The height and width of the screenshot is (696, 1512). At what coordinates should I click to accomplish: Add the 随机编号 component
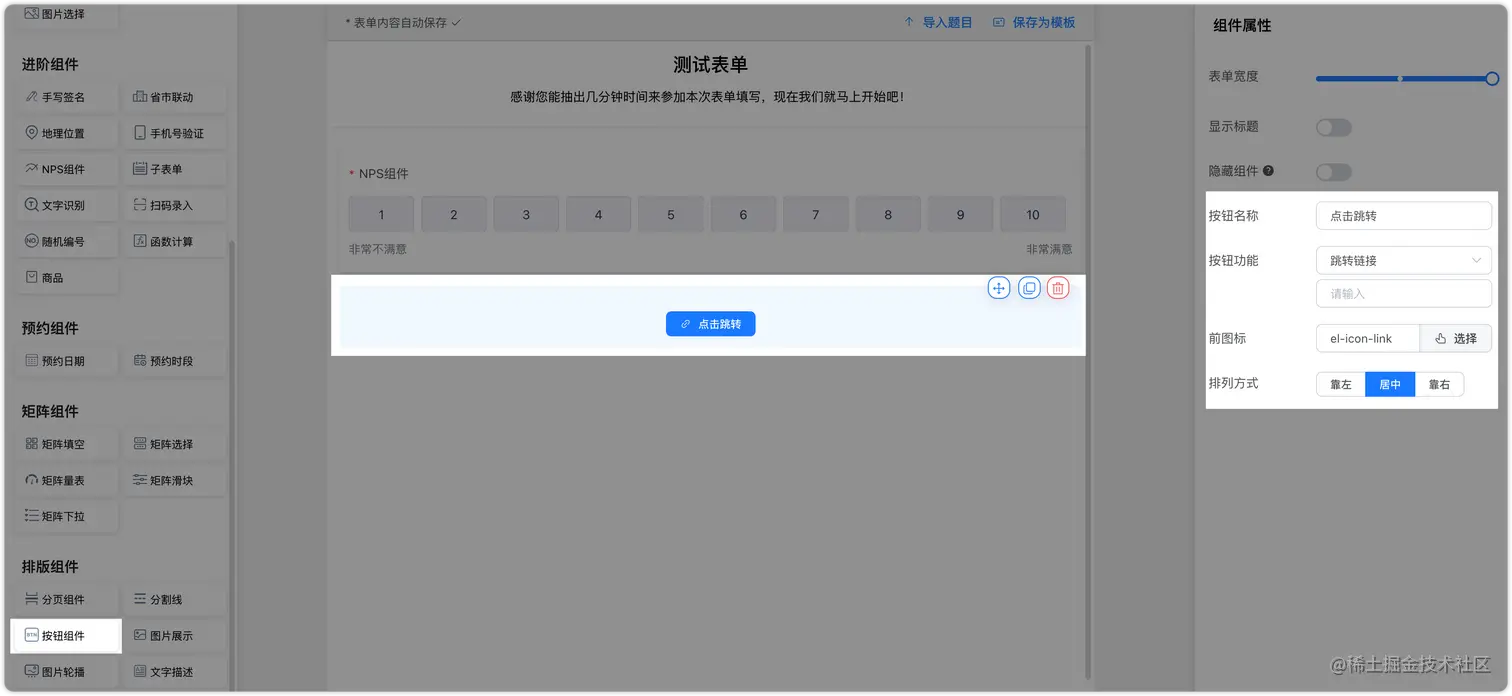pos(65,241)
